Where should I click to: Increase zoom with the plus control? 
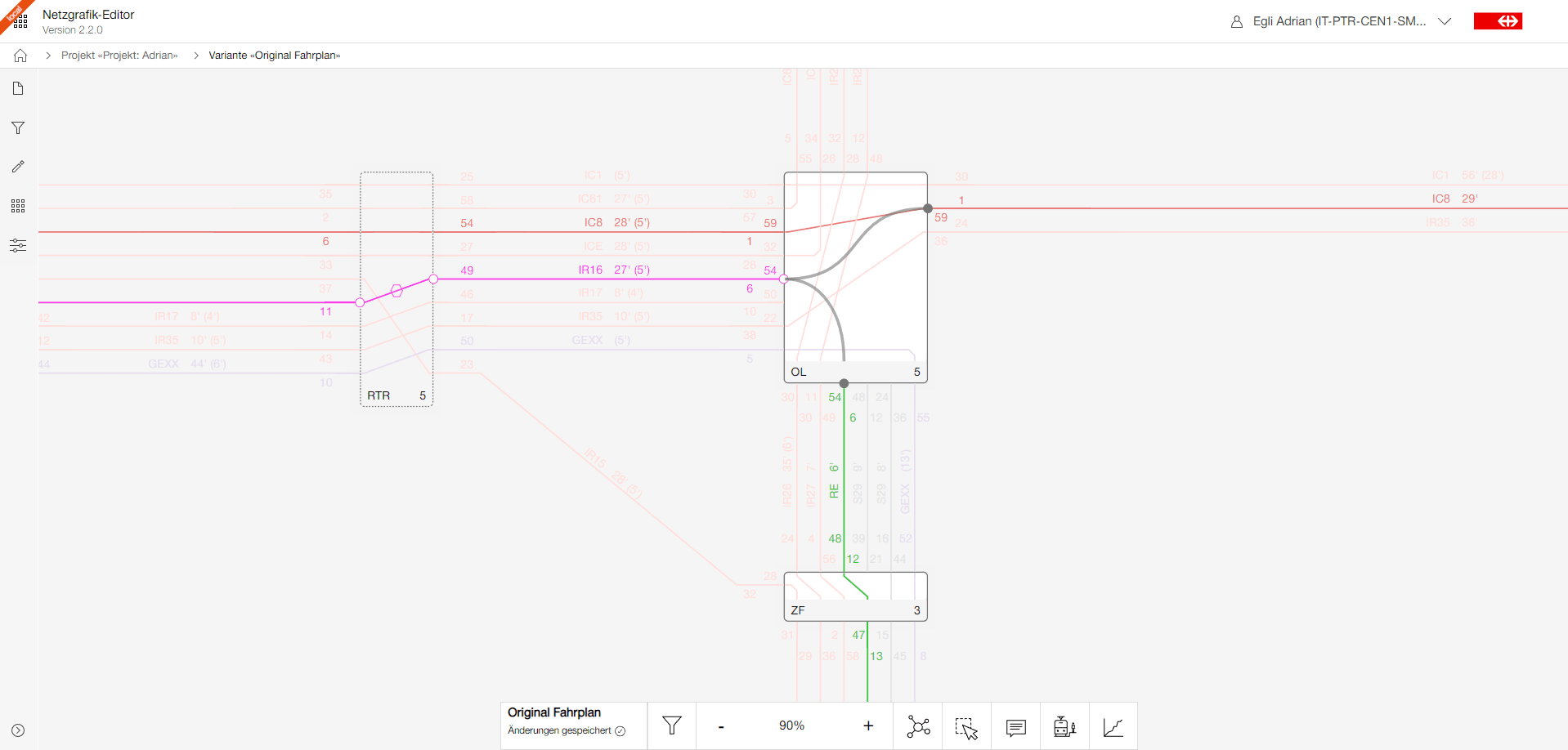pyautogui.click(x=867, y=725)
